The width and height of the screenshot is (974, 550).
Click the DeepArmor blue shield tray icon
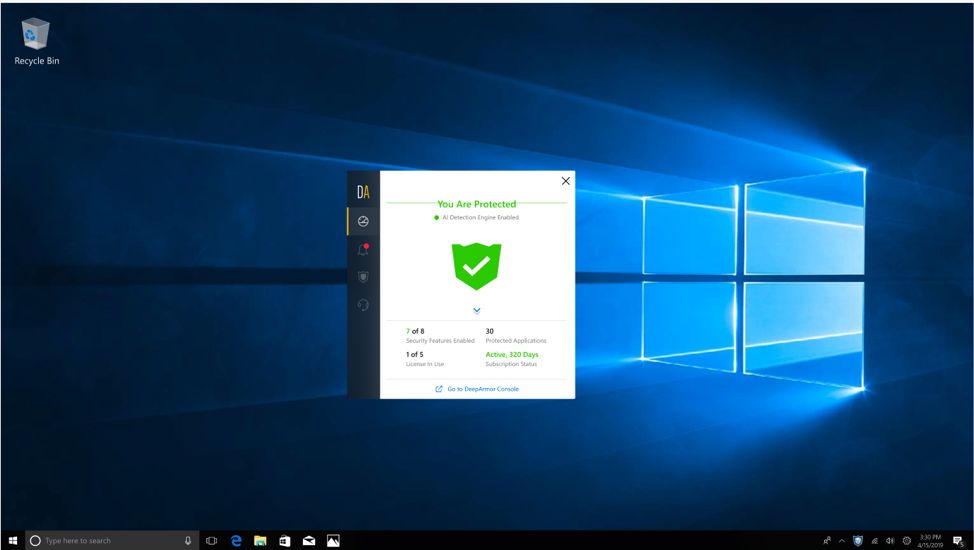click(858, 541)
